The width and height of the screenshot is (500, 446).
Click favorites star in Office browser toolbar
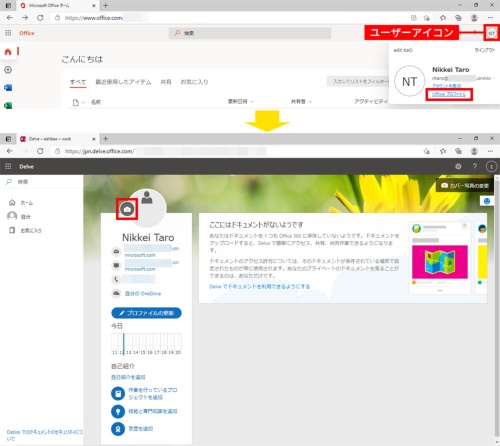443,18
